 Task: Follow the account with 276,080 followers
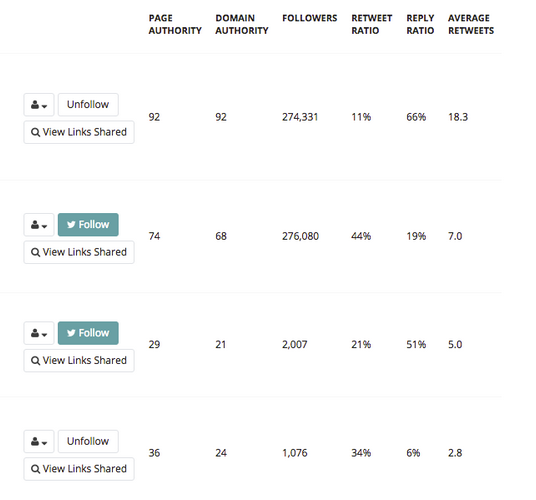coord(88,225)
